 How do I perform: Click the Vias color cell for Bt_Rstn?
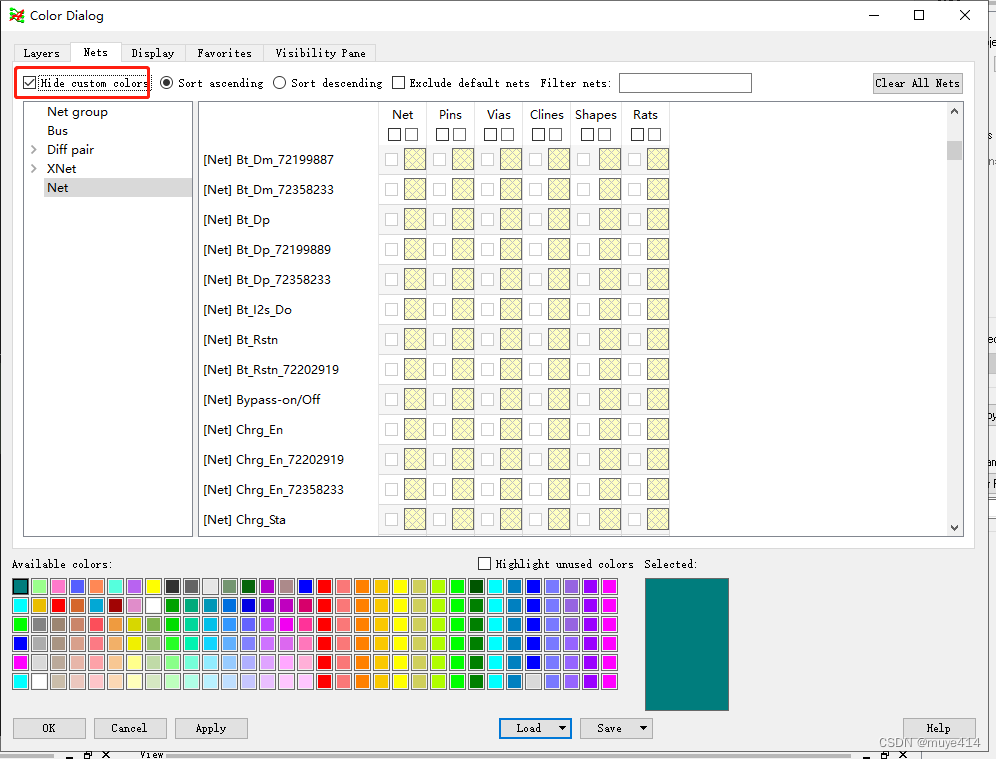(510, 339)
